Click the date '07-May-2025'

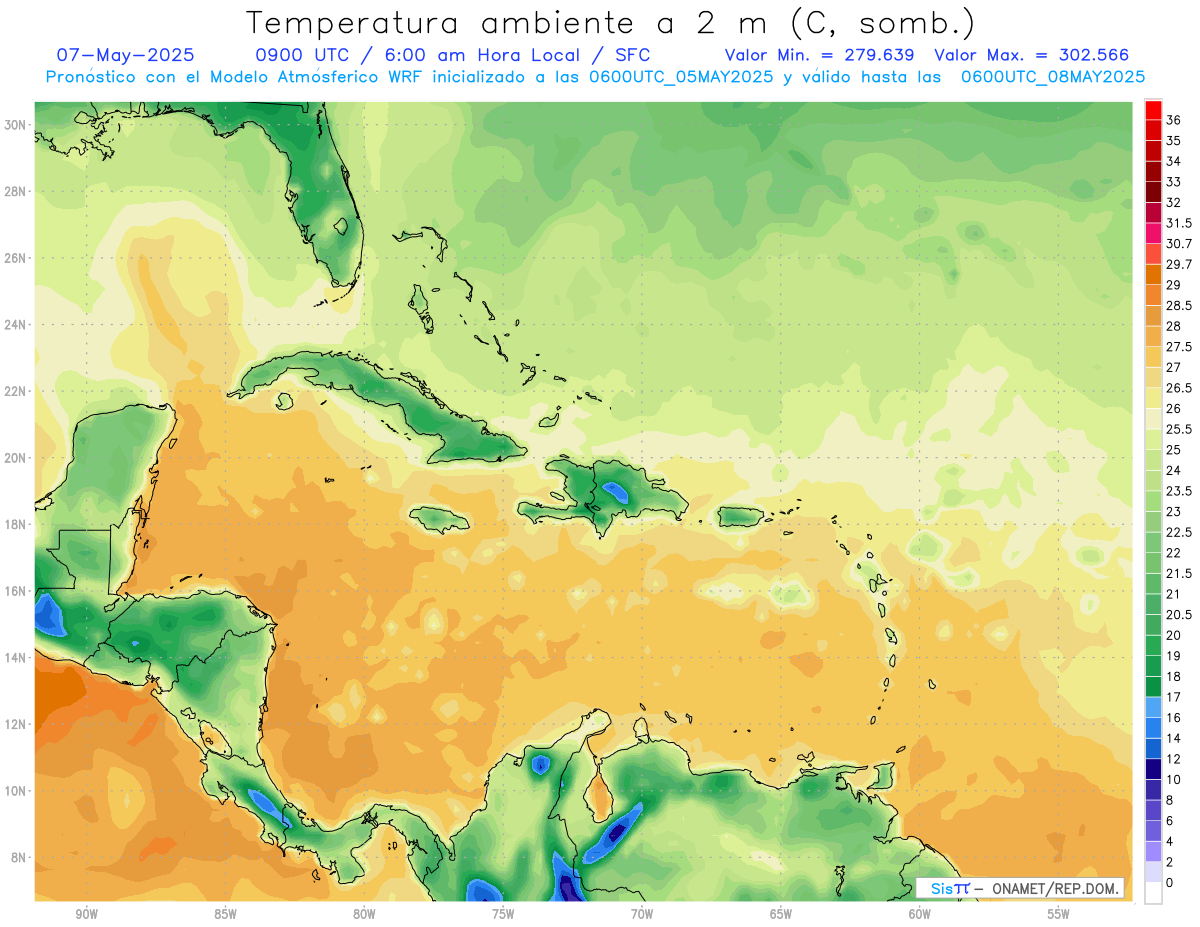click(125, 55)
